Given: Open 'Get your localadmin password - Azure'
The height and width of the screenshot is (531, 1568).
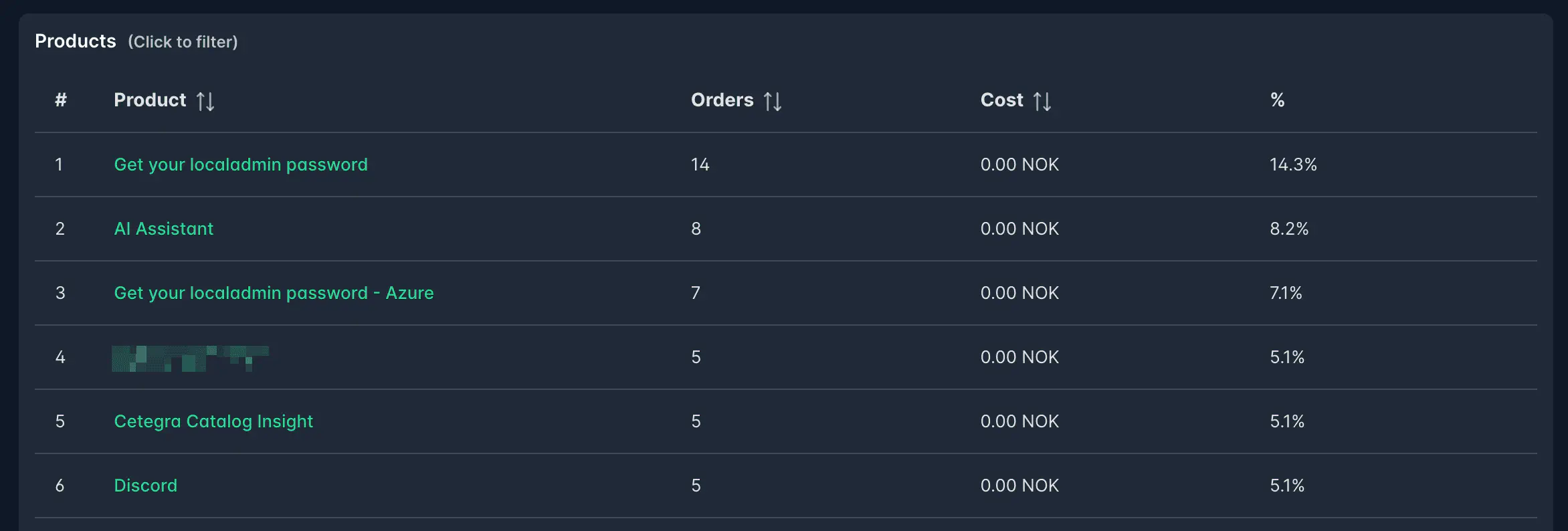Looking at the screenshot, I should [x=274, y=292].
